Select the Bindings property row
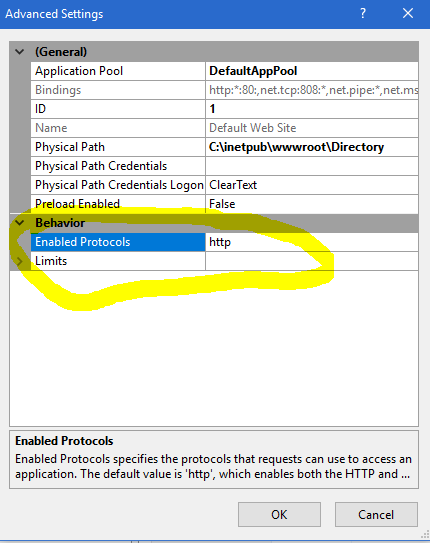The height and width of the screenshot is (543, 430). coord(118,90)
